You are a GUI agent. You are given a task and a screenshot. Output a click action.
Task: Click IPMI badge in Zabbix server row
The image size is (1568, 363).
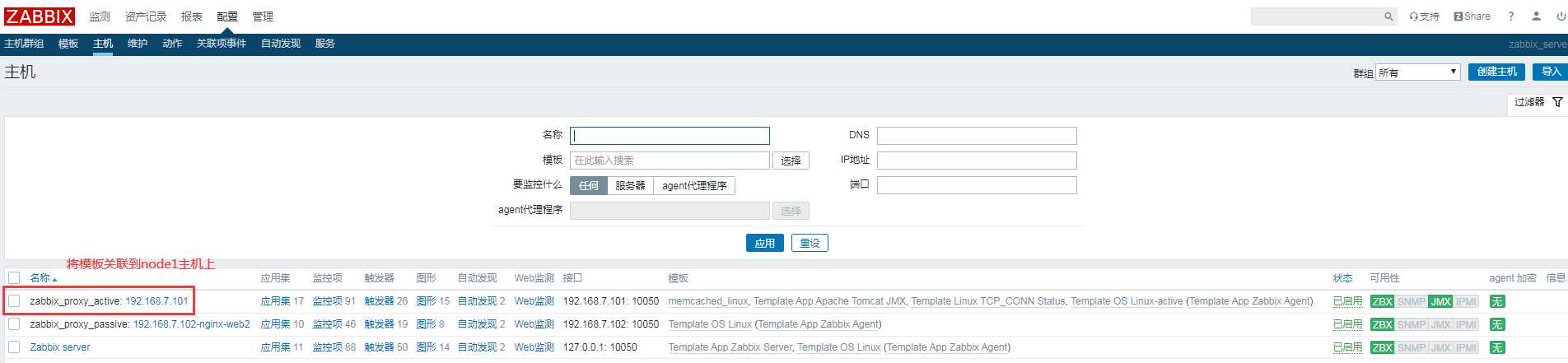point(1466,347)
